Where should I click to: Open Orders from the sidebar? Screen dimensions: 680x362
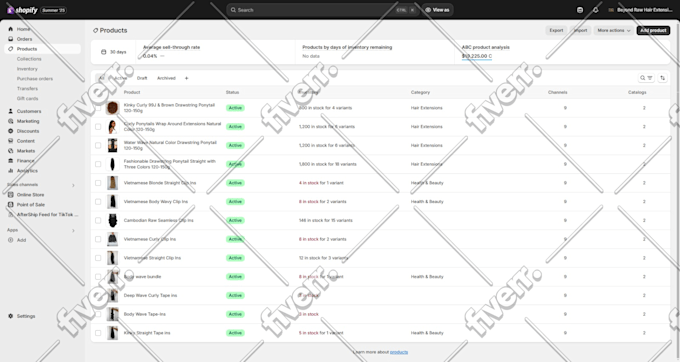[x=24, y=39]
